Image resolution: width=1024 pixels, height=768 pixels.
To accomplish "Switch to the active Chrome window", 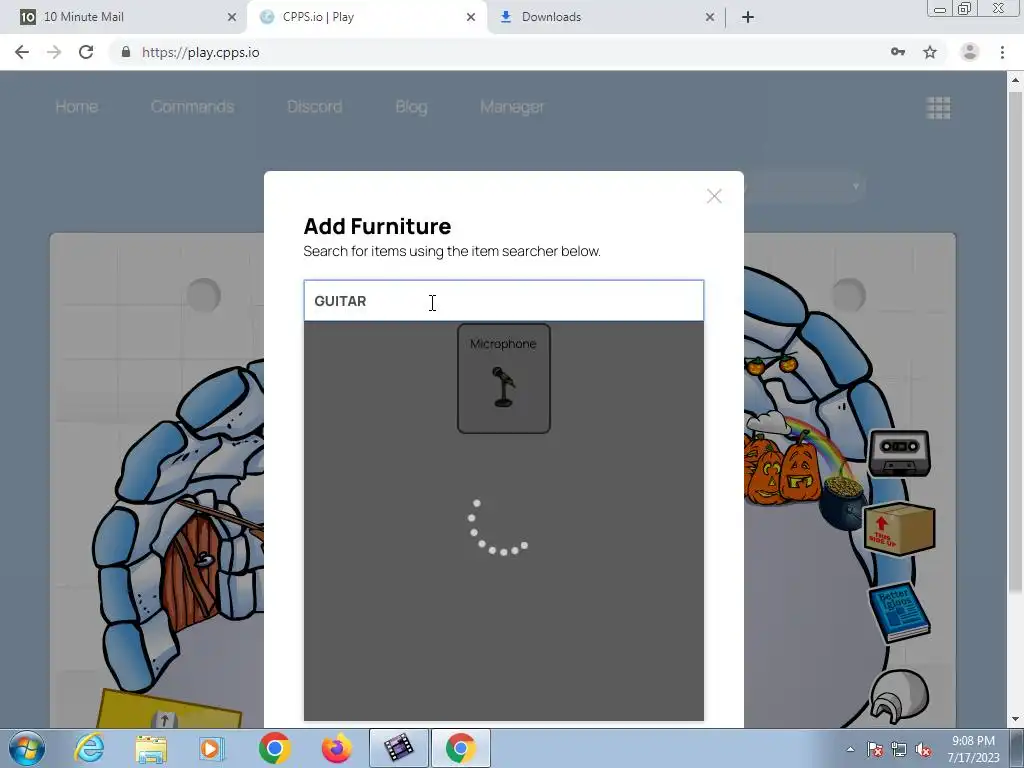I will click(x=461, y=748).
